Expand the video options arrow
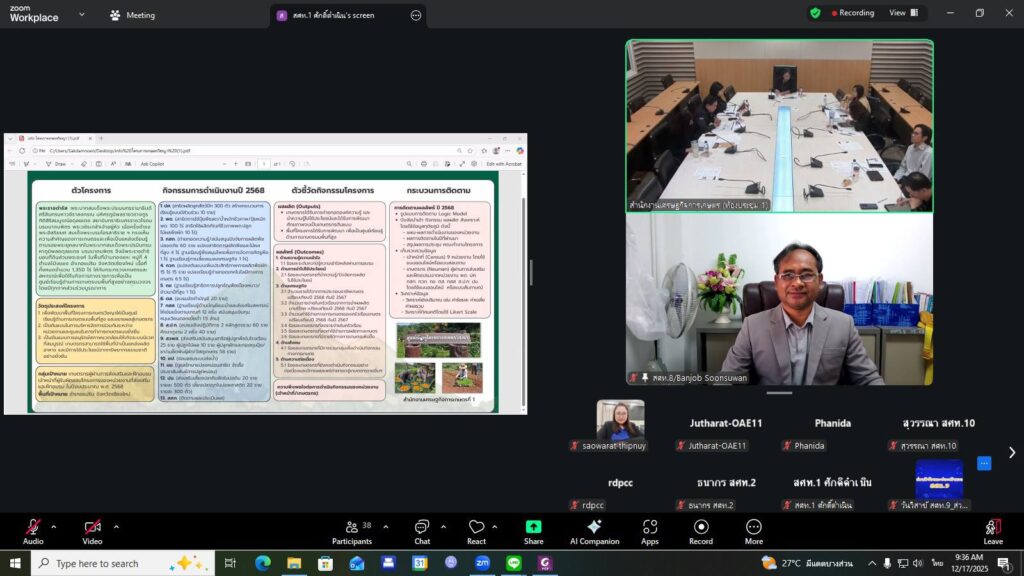 click(116, 526)
